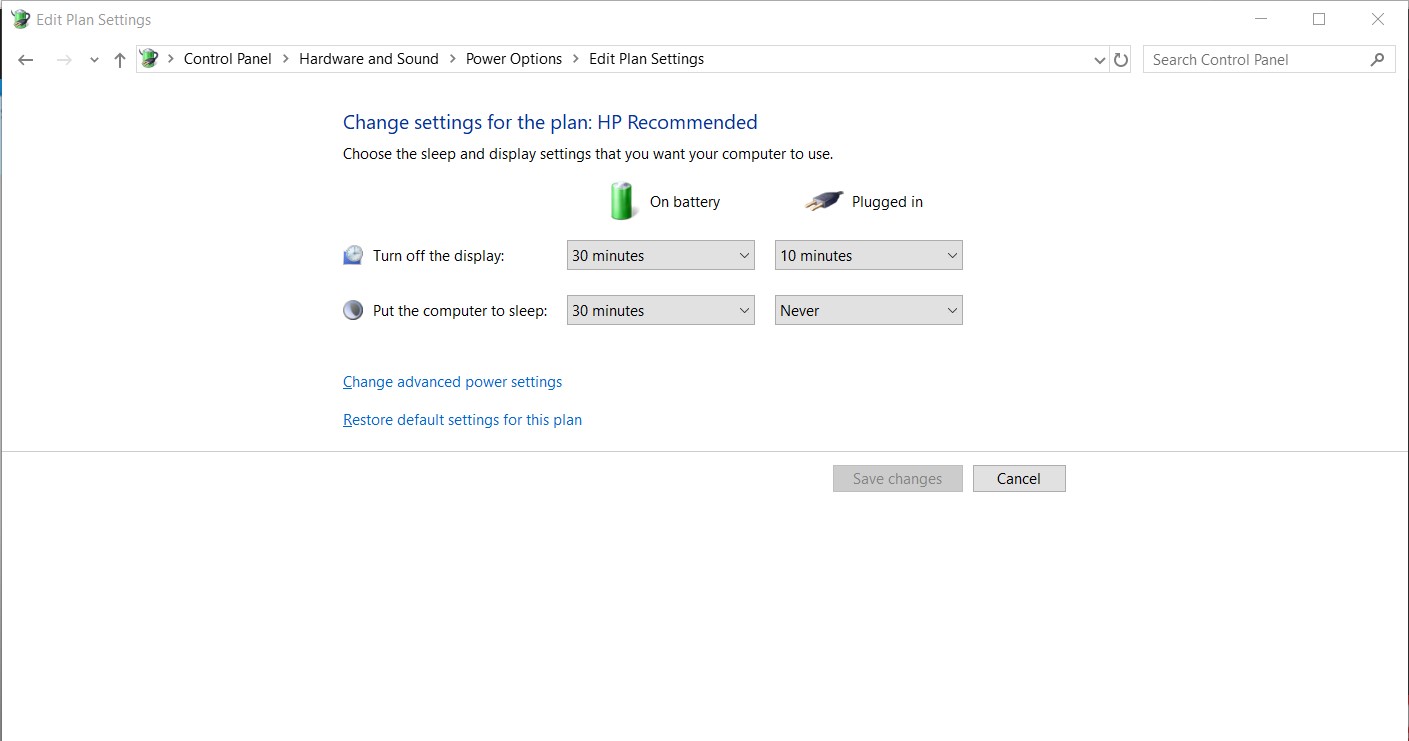Click Put the computer to sleep label
The width and height of the screenshot is (1409, 741).
460,311
